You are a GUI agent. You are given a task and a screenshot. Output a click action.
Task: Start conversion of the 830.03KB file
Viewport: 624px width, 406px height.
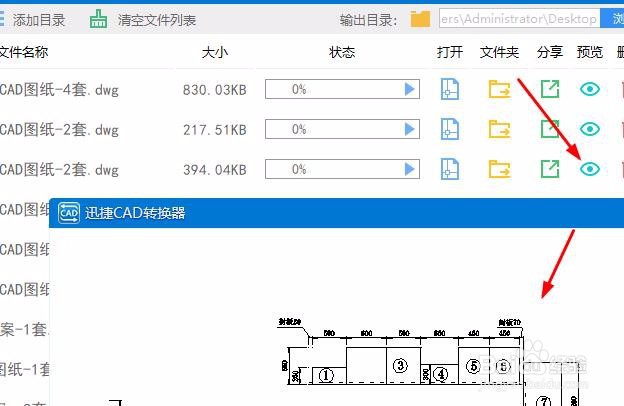(410, 89)
